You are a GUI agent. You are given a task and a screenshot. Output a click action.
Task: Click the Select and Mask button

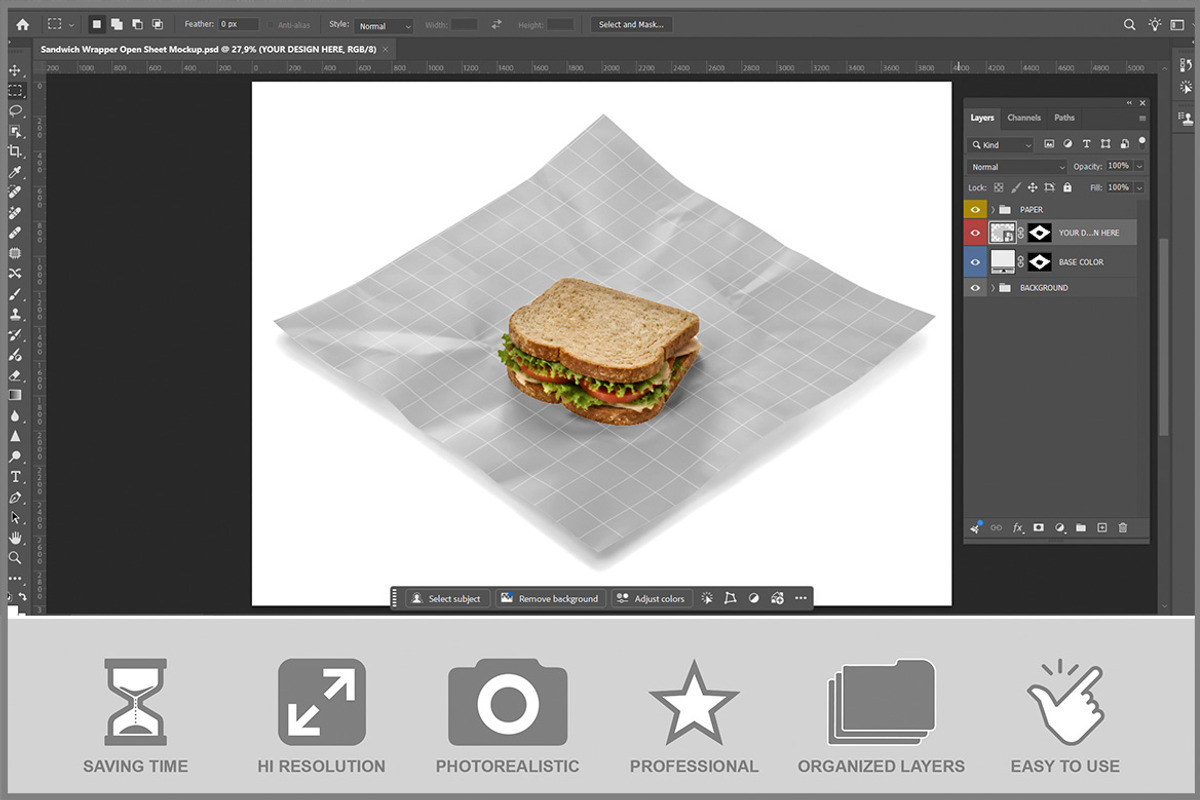[x=631, y=25]
